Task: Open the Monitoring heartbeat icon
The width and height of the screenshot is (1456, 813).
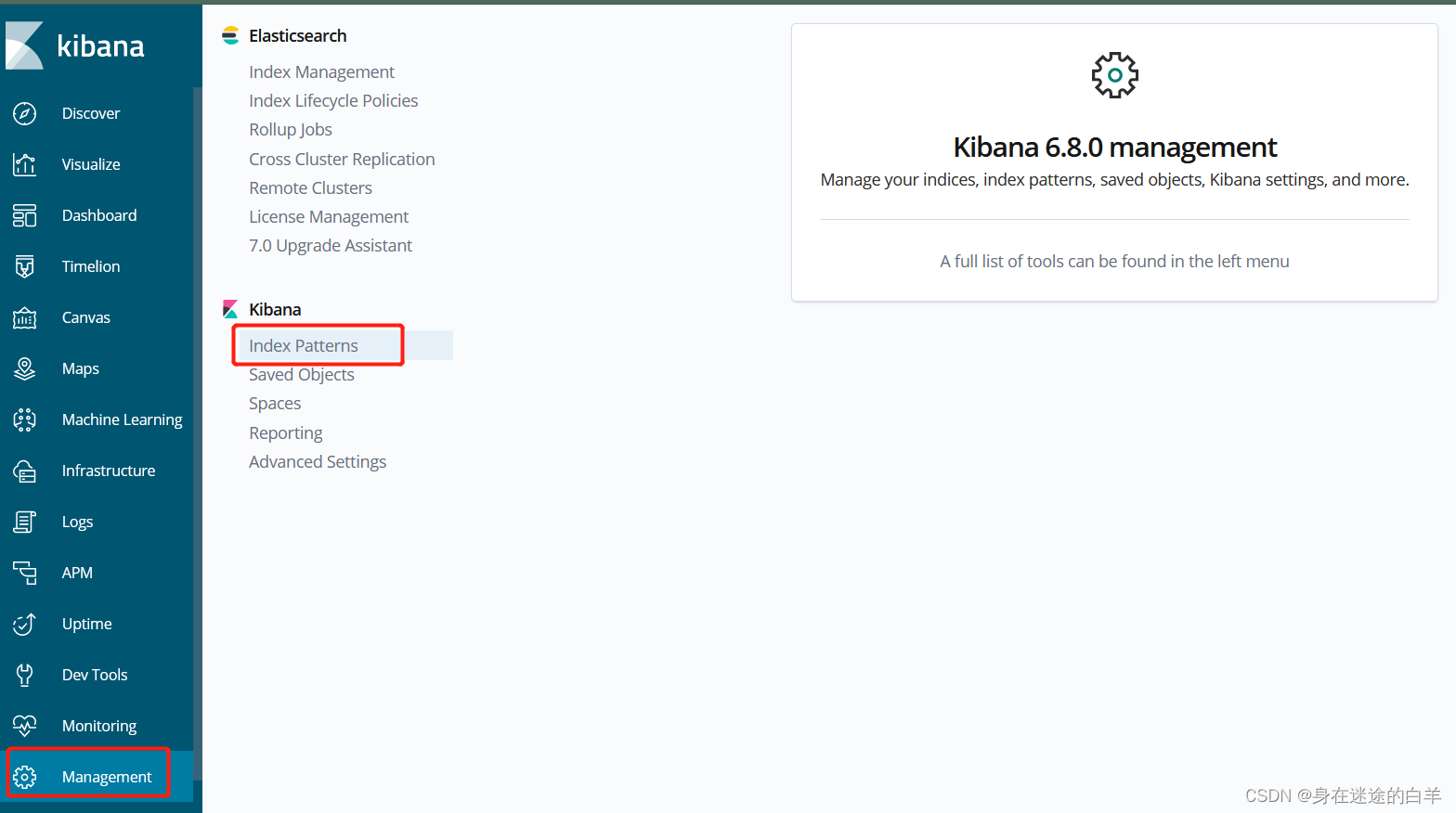Action: (x=25, y=726)
